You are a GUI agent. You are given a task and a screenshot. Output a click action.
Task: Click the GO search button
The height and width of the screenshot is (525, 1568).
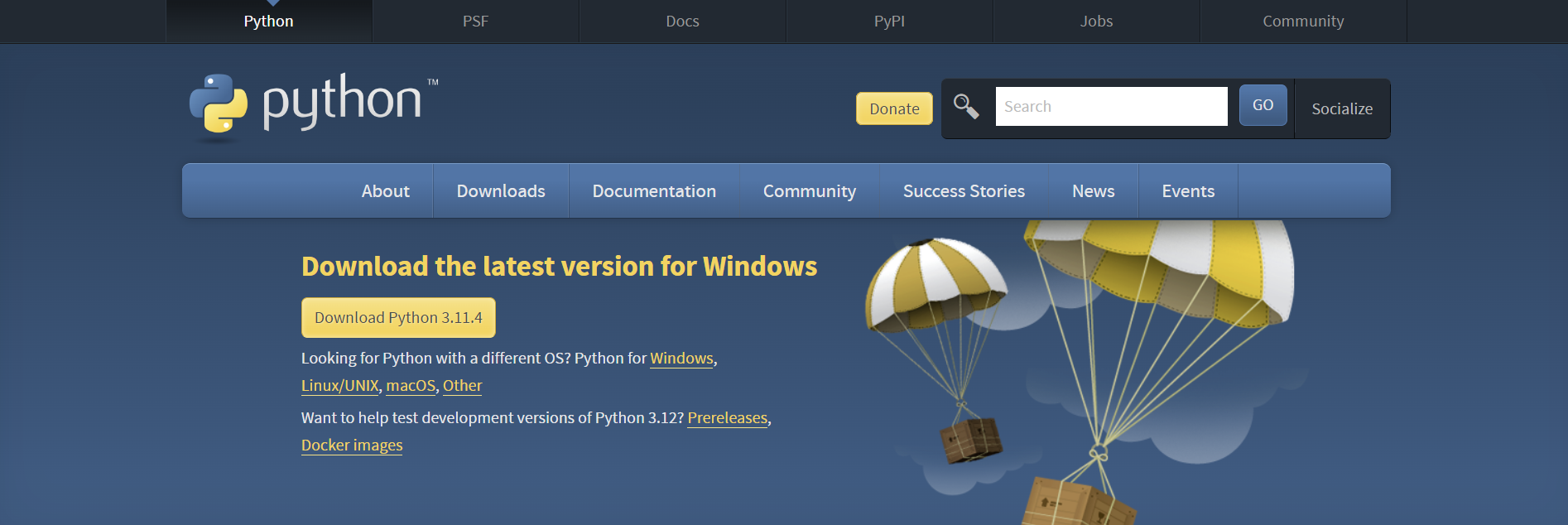(x=1263, y=105)
